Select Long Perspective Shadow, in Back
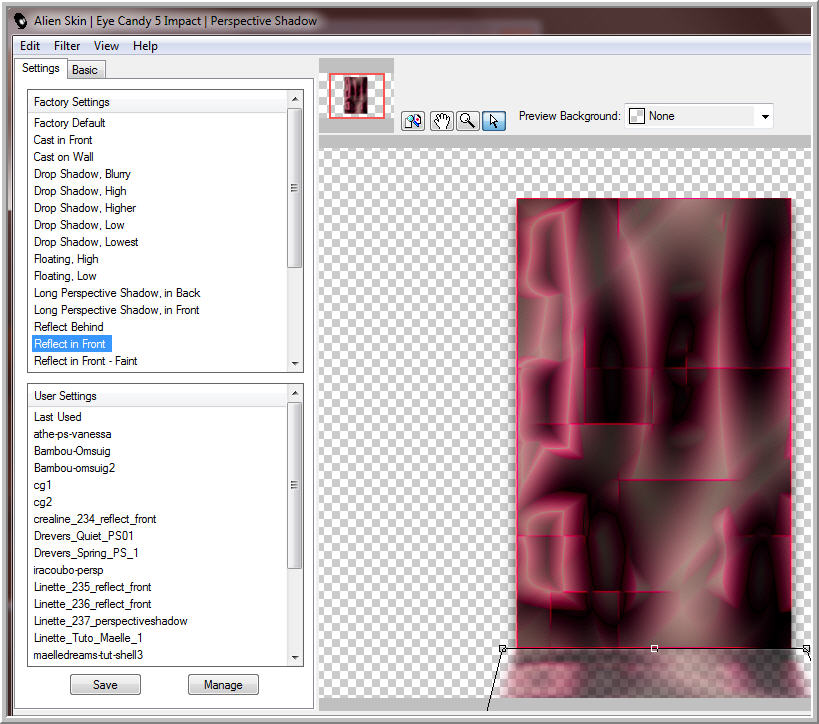Screen dimensions: 819x724 (x=117, y=293)
